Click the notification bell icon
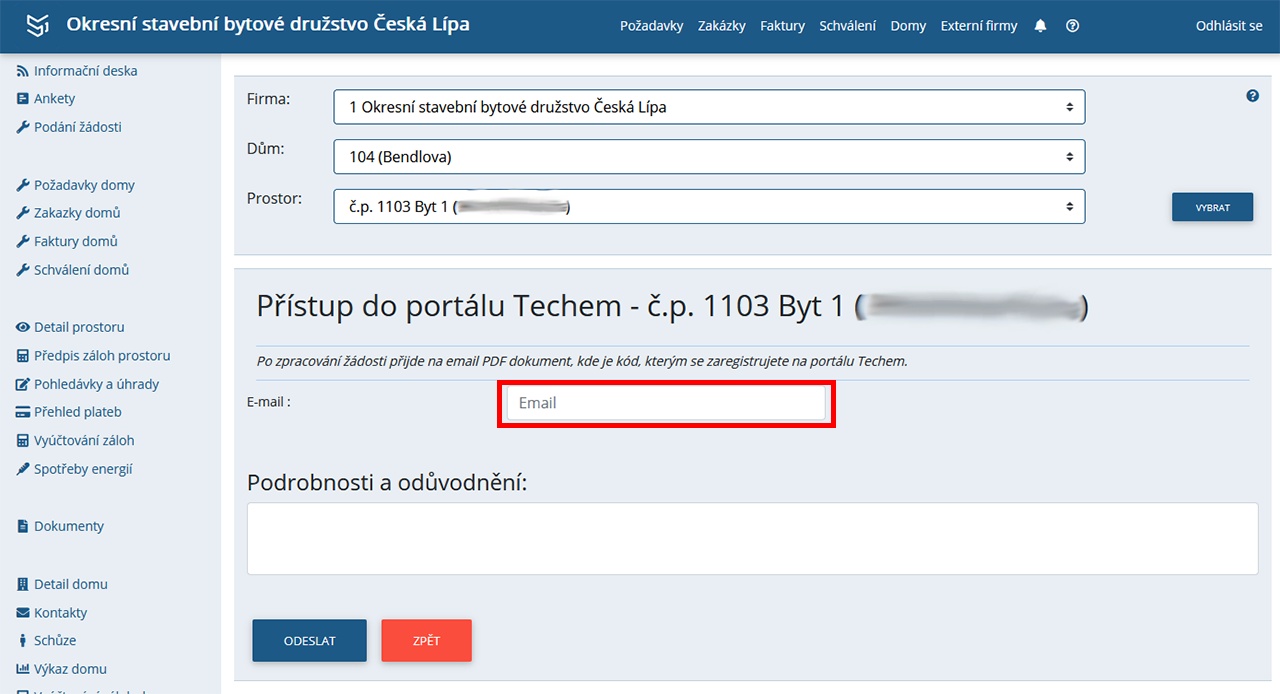Image resolution: width=1280 pixels, height=694 pixels. tap(1040, 26)
